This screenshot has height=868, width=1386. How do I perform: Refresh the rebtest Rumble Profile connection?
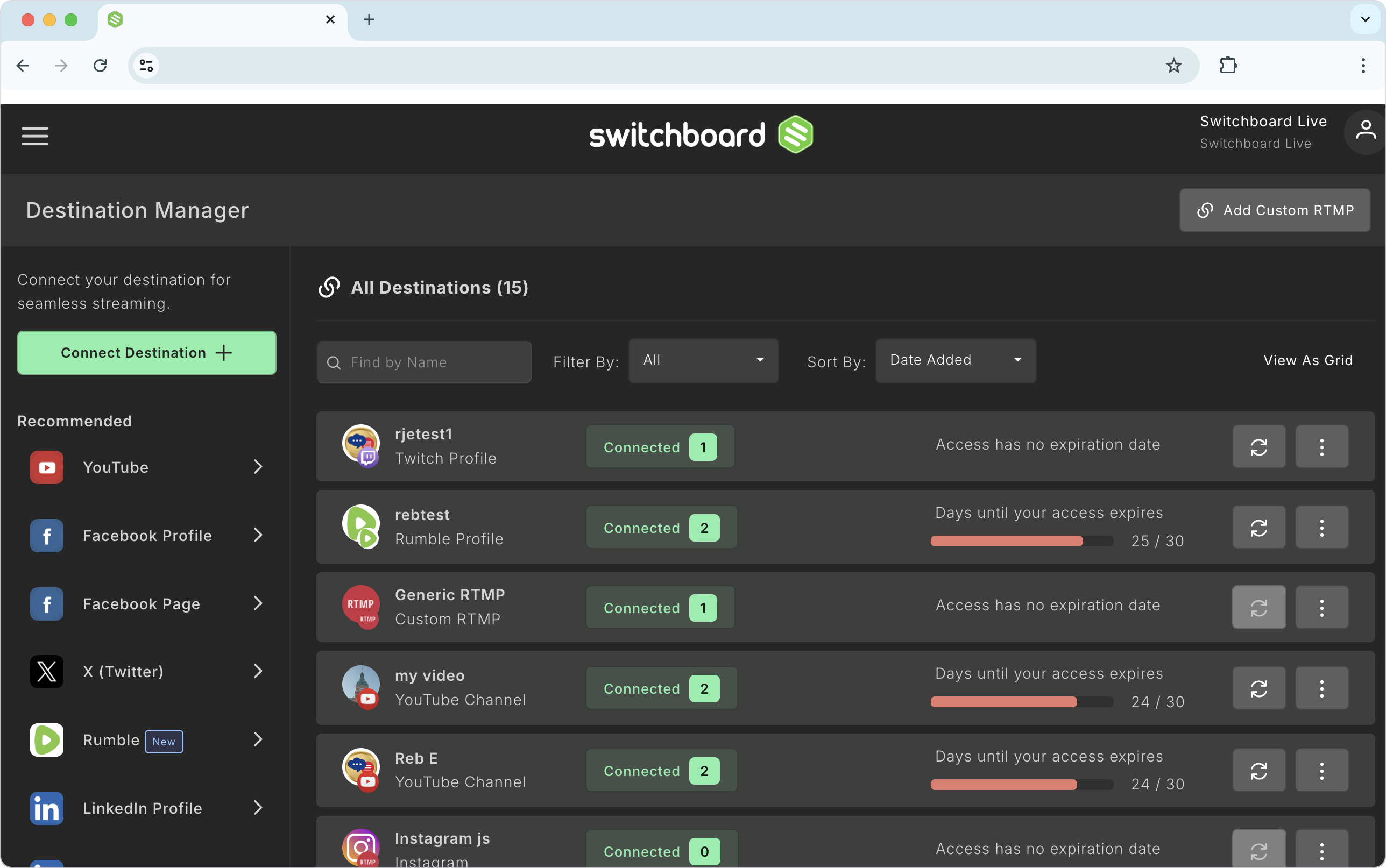(x=1258, y=528)
